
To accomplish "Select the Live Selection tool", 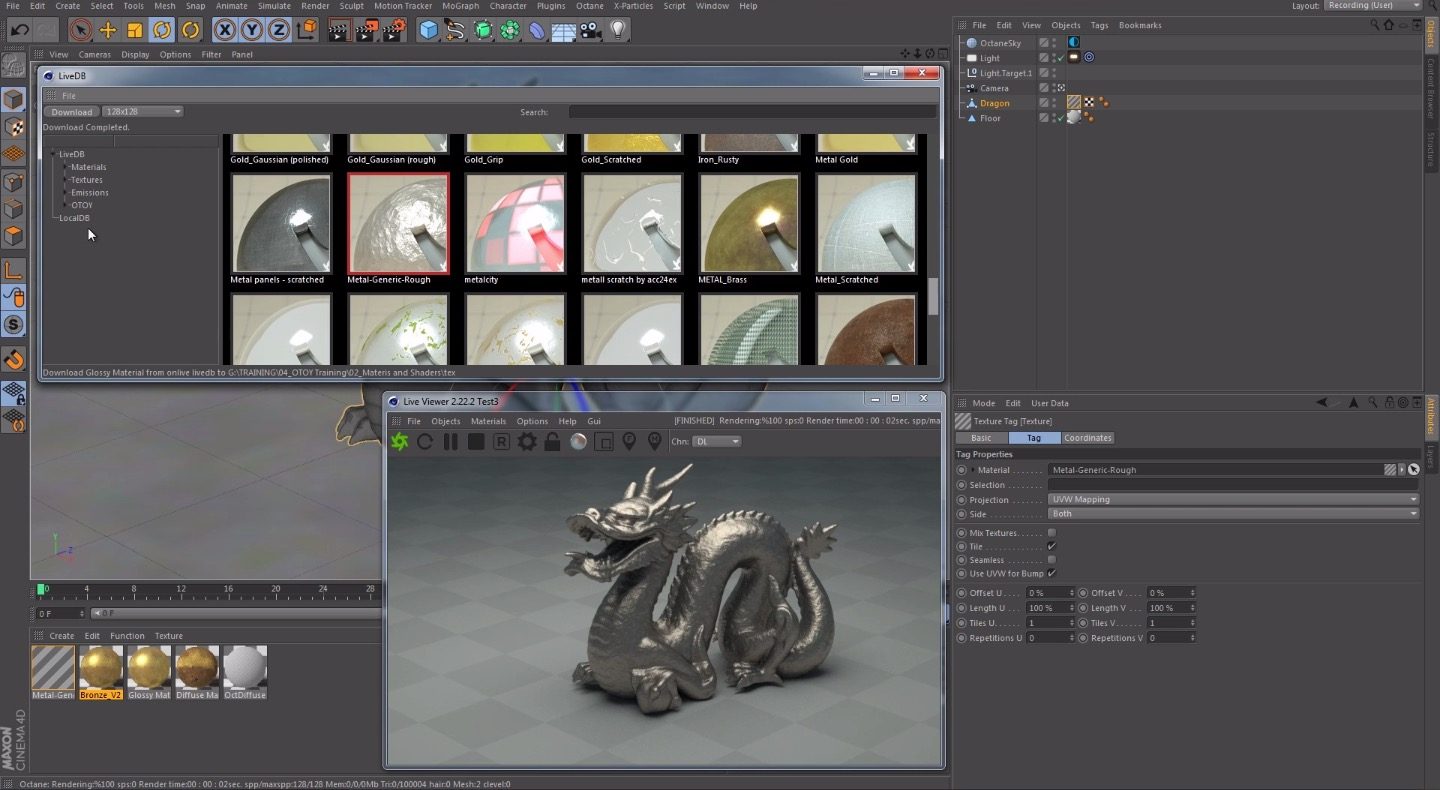I will coord(81,30).
